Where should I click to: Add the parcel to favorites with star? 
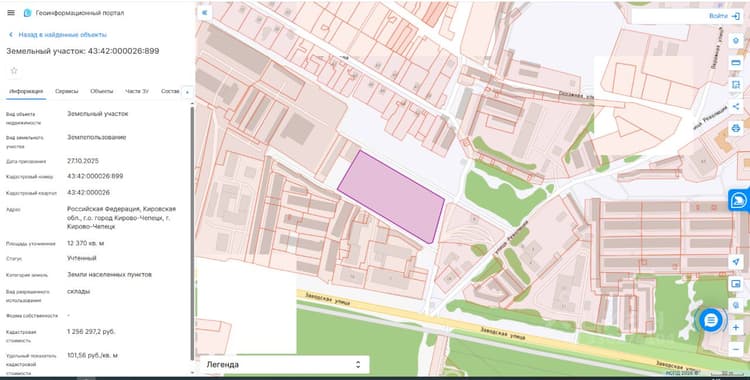pos(14,71)
